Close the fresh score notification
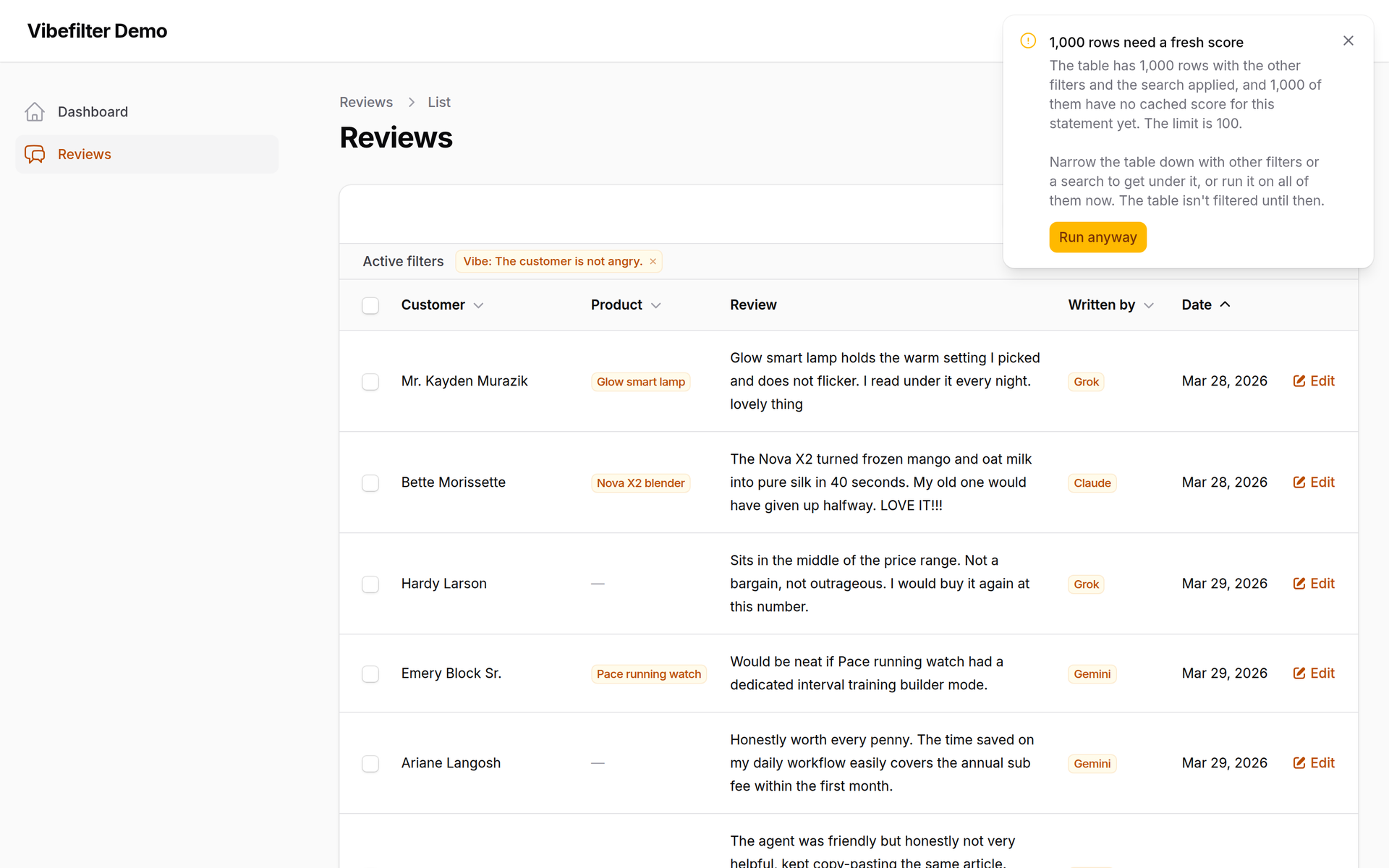Image resolution: width=1389 pixels, height=868 pixels. click(x=1348, y=41)
